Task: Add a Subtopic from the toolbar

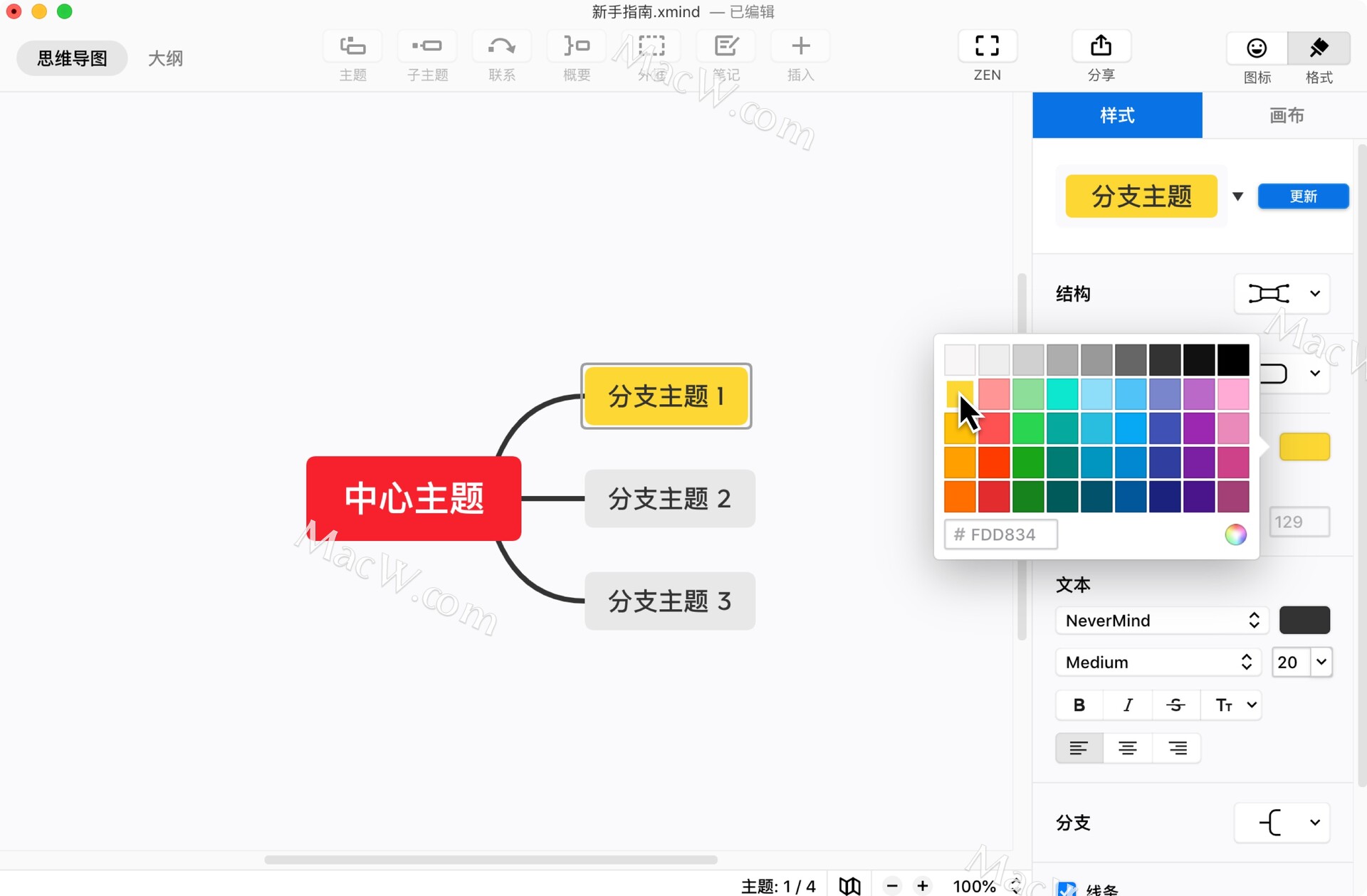Action: (x=427, y=46)
